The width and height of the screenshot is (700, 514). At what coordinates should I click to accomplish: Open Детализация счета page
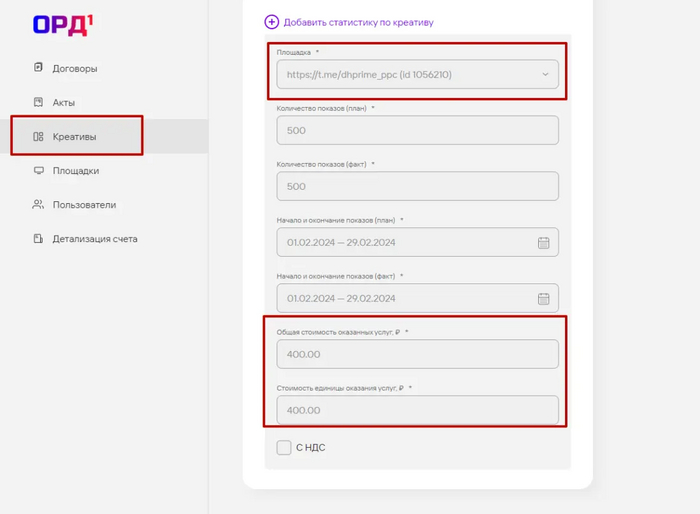coord(95,239)
